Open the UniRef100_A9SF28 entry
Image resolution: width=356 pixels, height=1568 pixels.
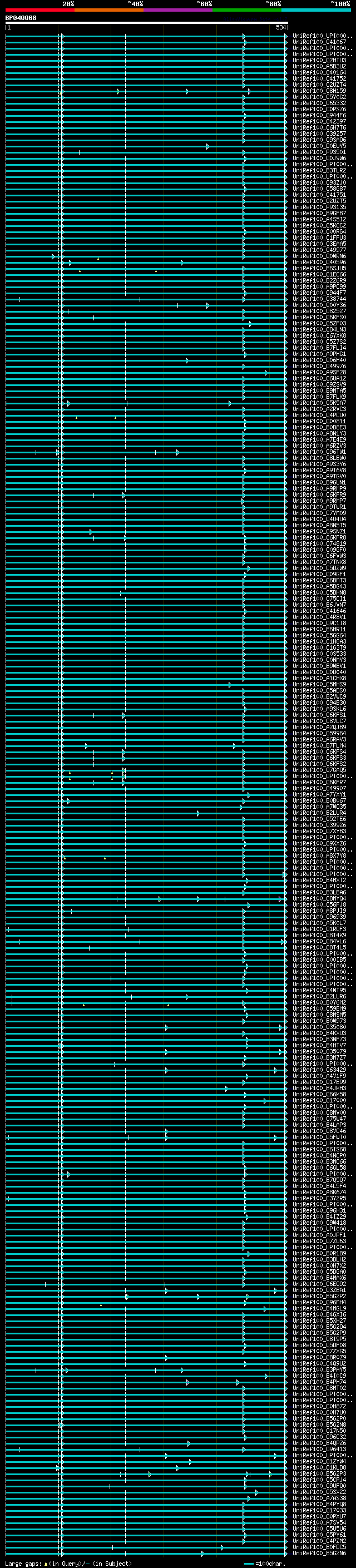click(x=319, y=373)
